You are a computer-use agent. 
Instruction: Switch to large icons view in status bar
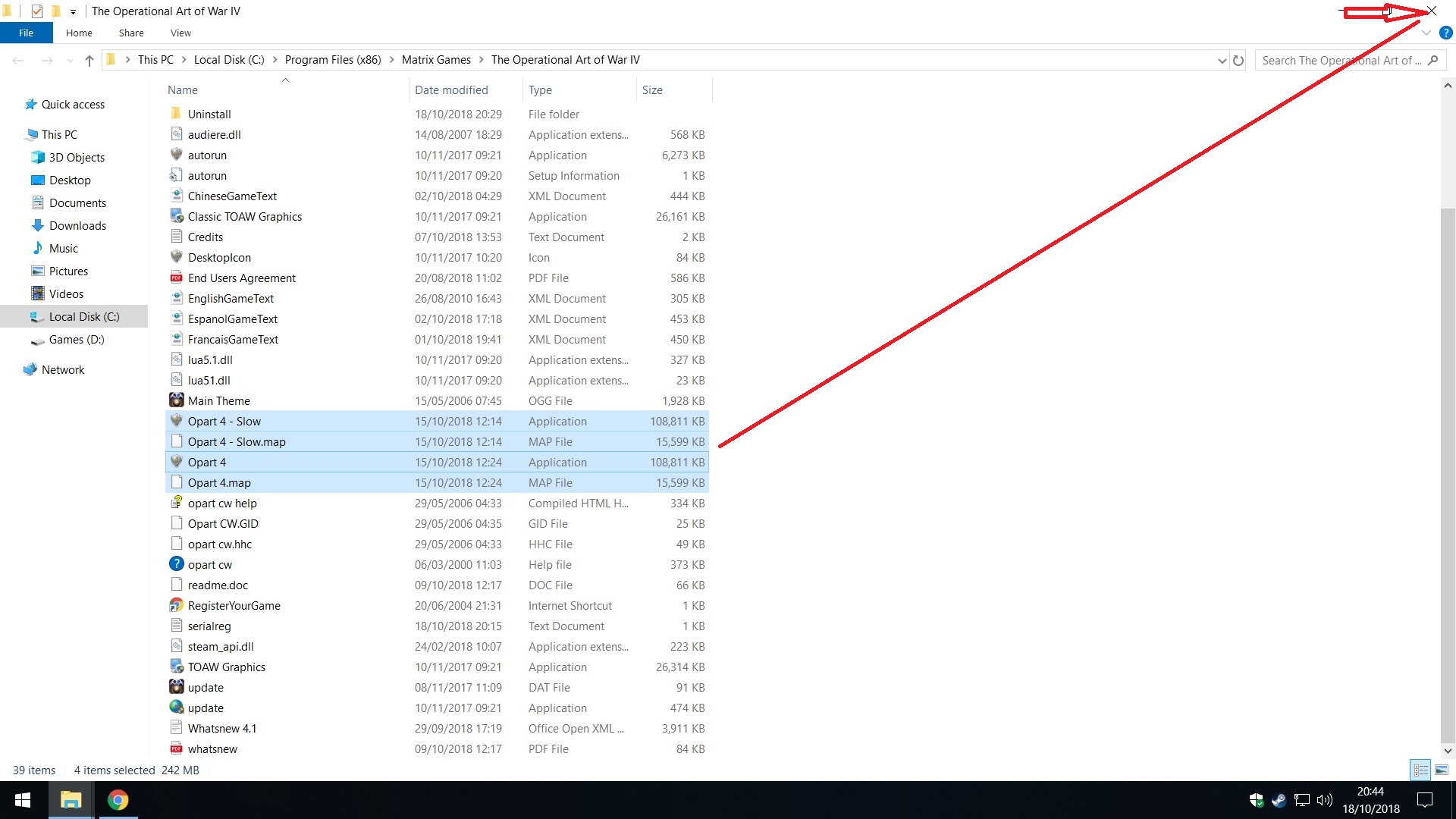[x=1442, y=770]
